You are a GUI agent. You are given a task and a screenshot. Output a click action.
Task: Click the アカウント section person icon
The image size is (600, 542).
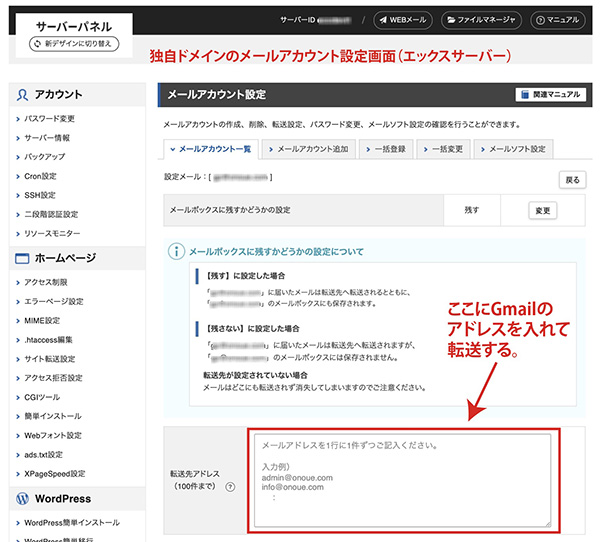point(24,95)
